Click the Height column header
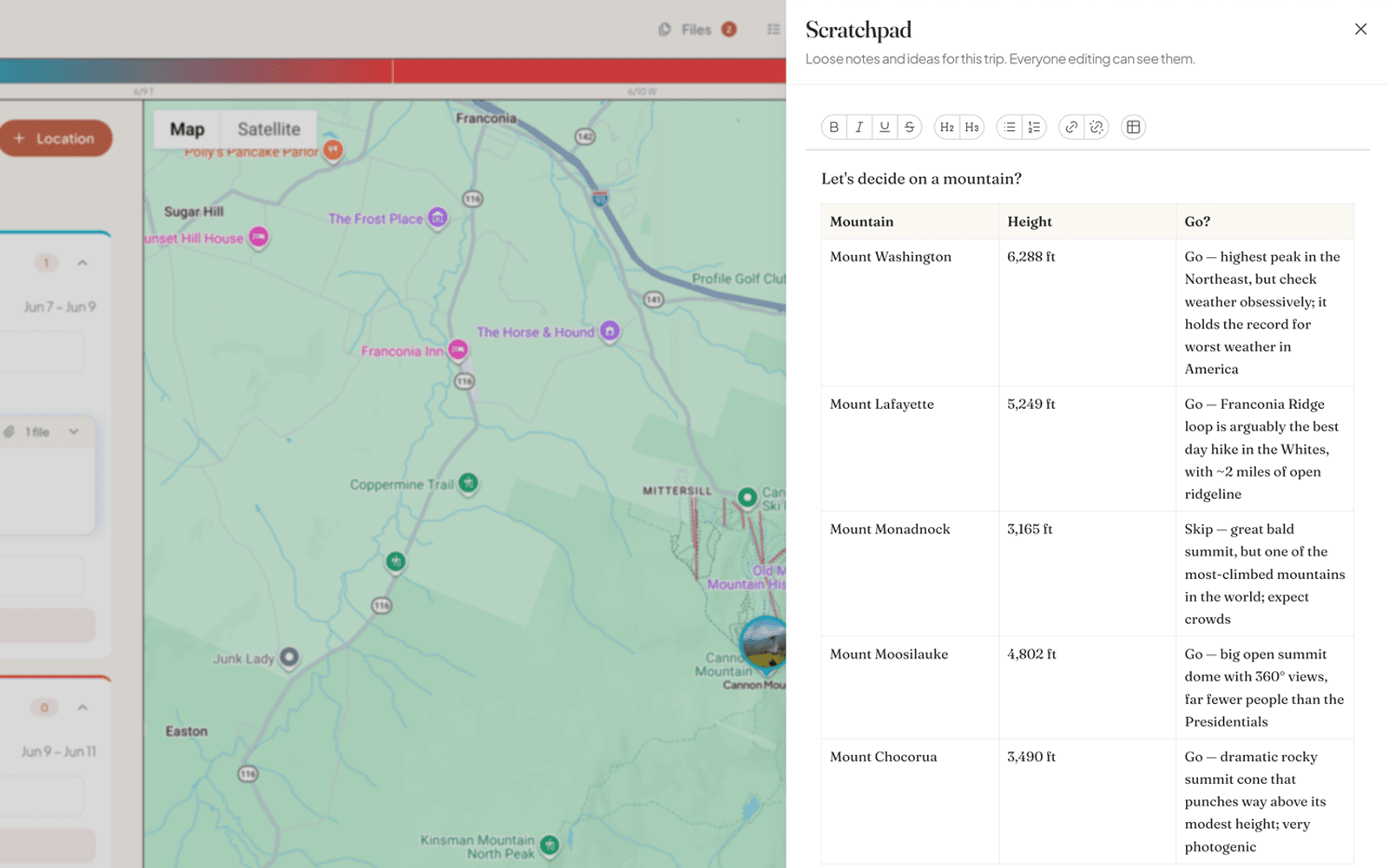1389x868 pixels. pos(1087,221)
